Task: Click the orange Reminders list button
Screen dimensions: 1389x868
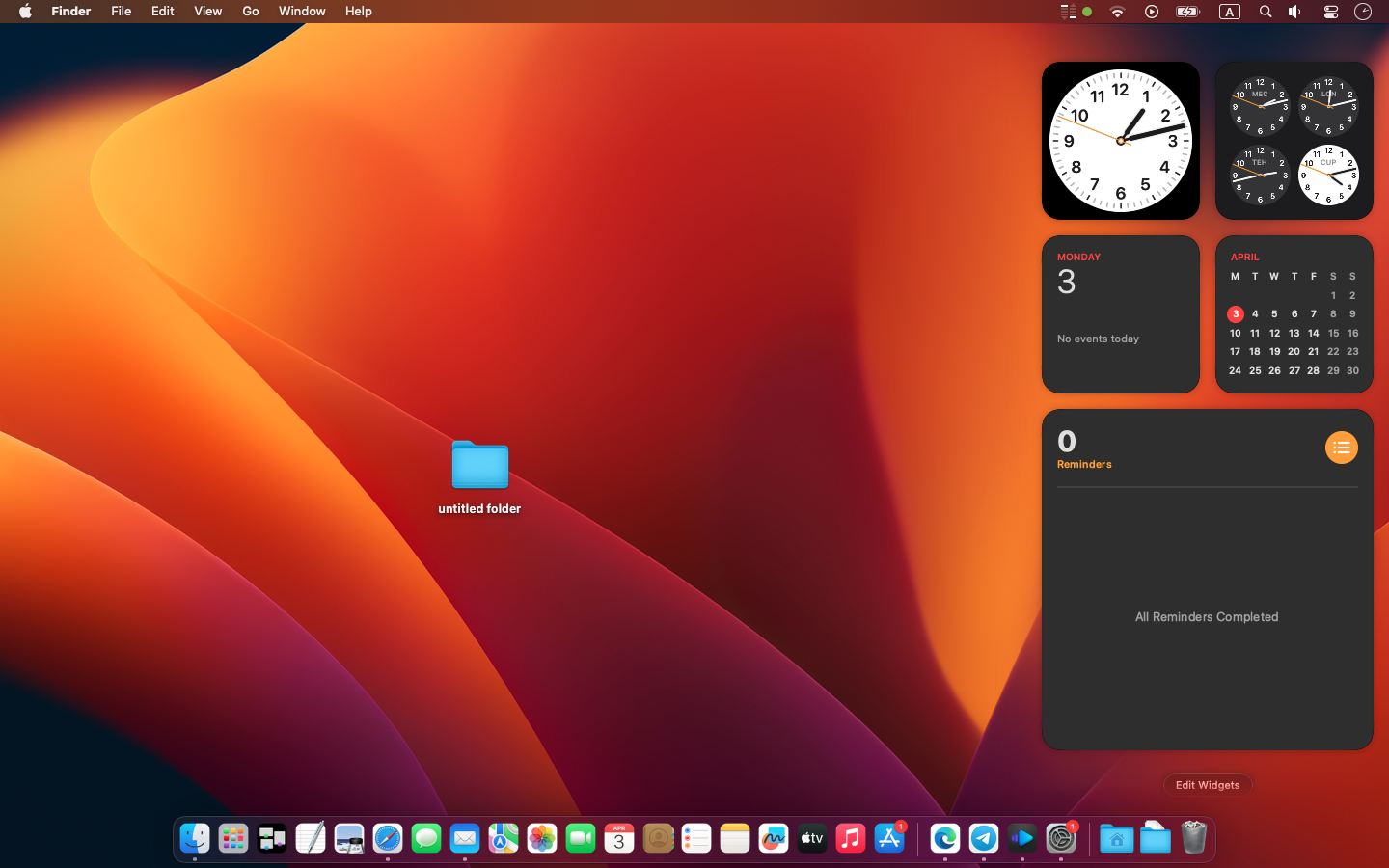Action: click(x=1342, y=448)
